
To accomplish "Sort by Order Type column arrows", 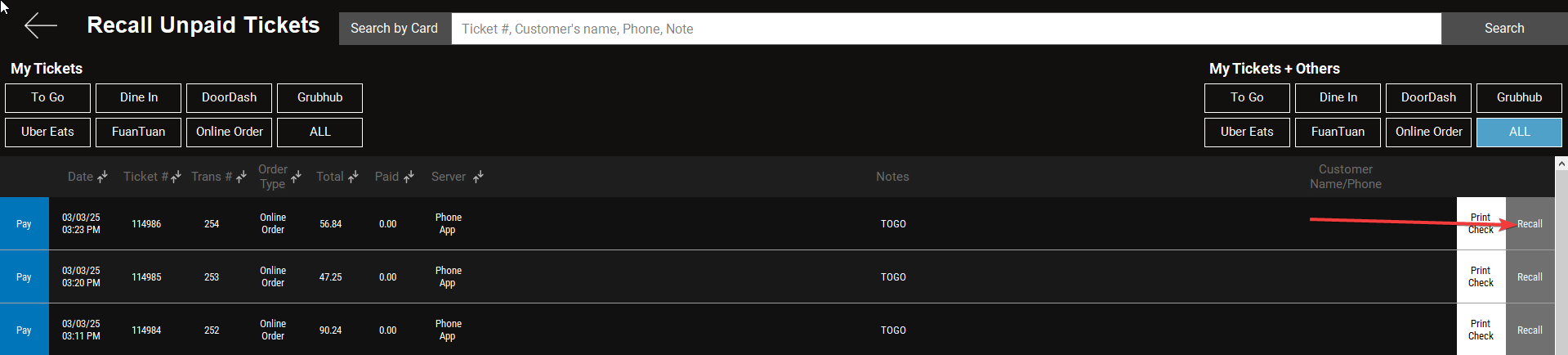I will click(x=296, y=177).
